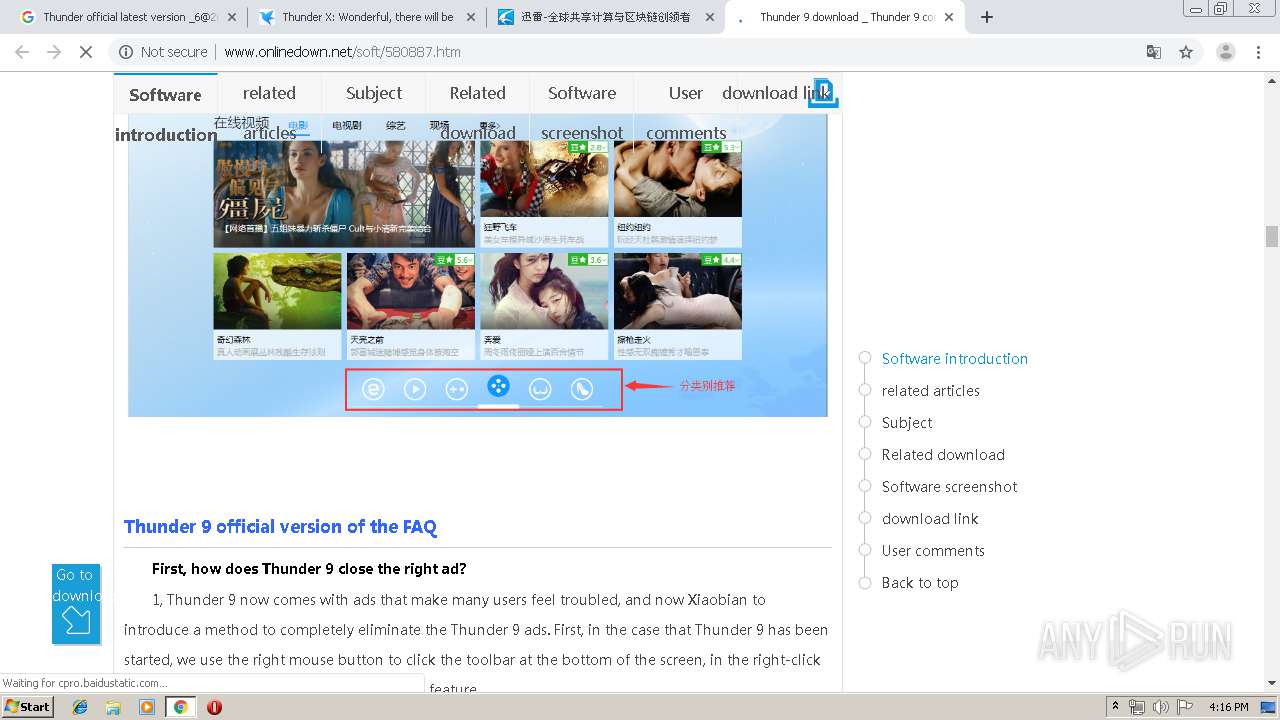The image size is (1280, 720).
Task: Select circle marker beside Back to top
Action: tap(865, 582)
